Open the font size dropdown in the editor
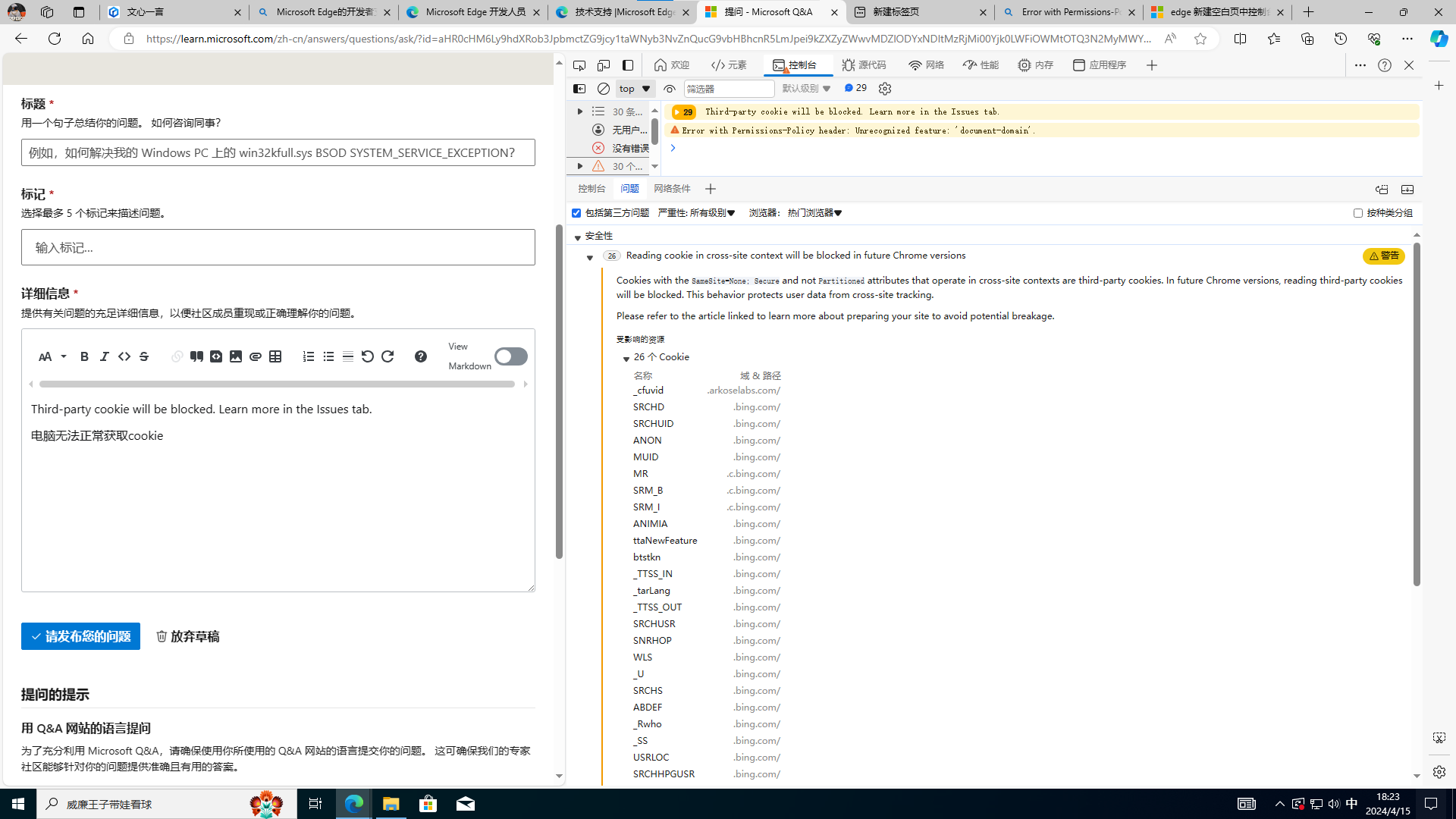 pyautogui.click(x=52, y=356)
